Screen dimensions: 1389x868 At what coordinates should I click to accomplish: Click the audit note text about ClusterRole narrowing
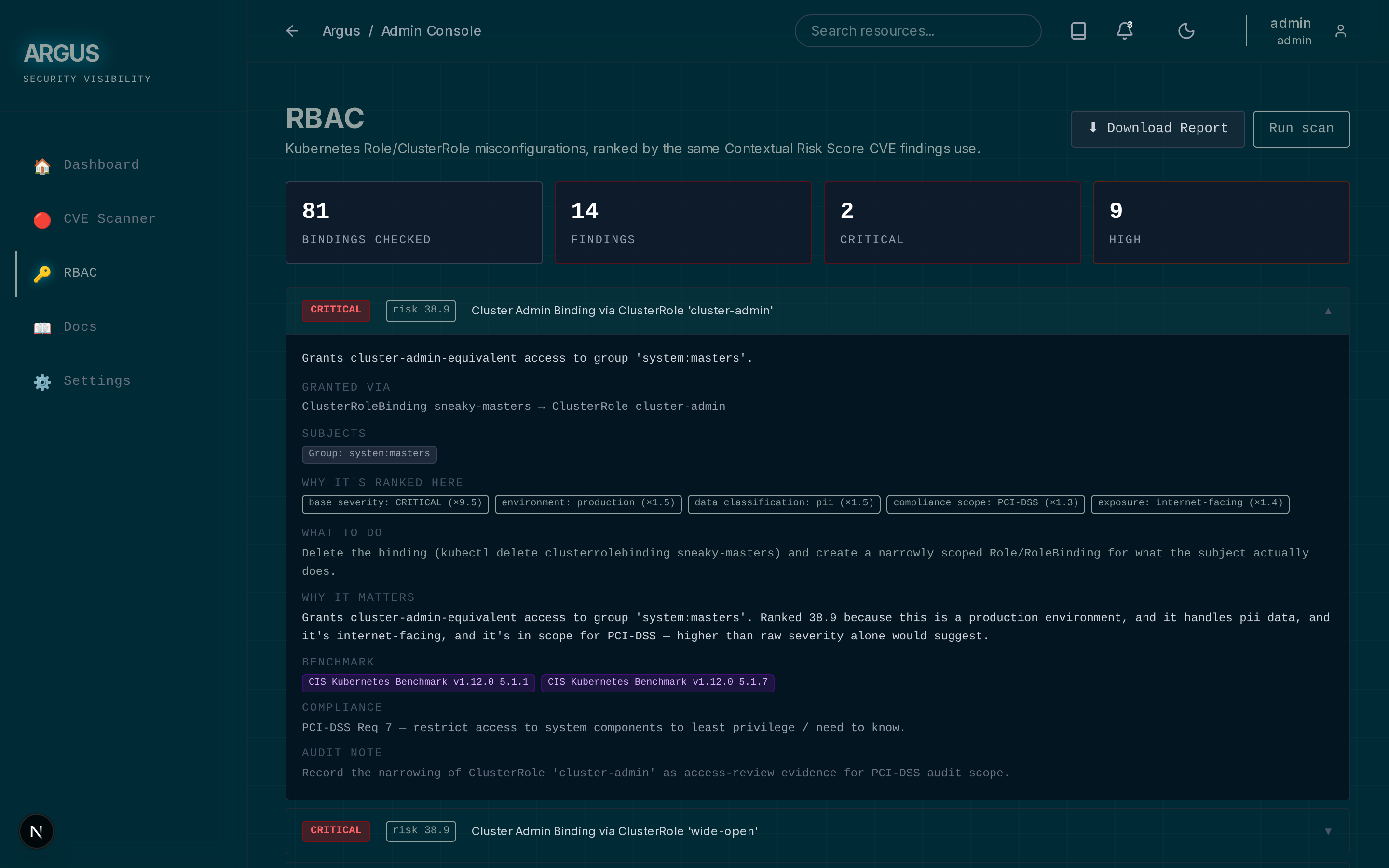pyautogui.click(x=655, y=773)
